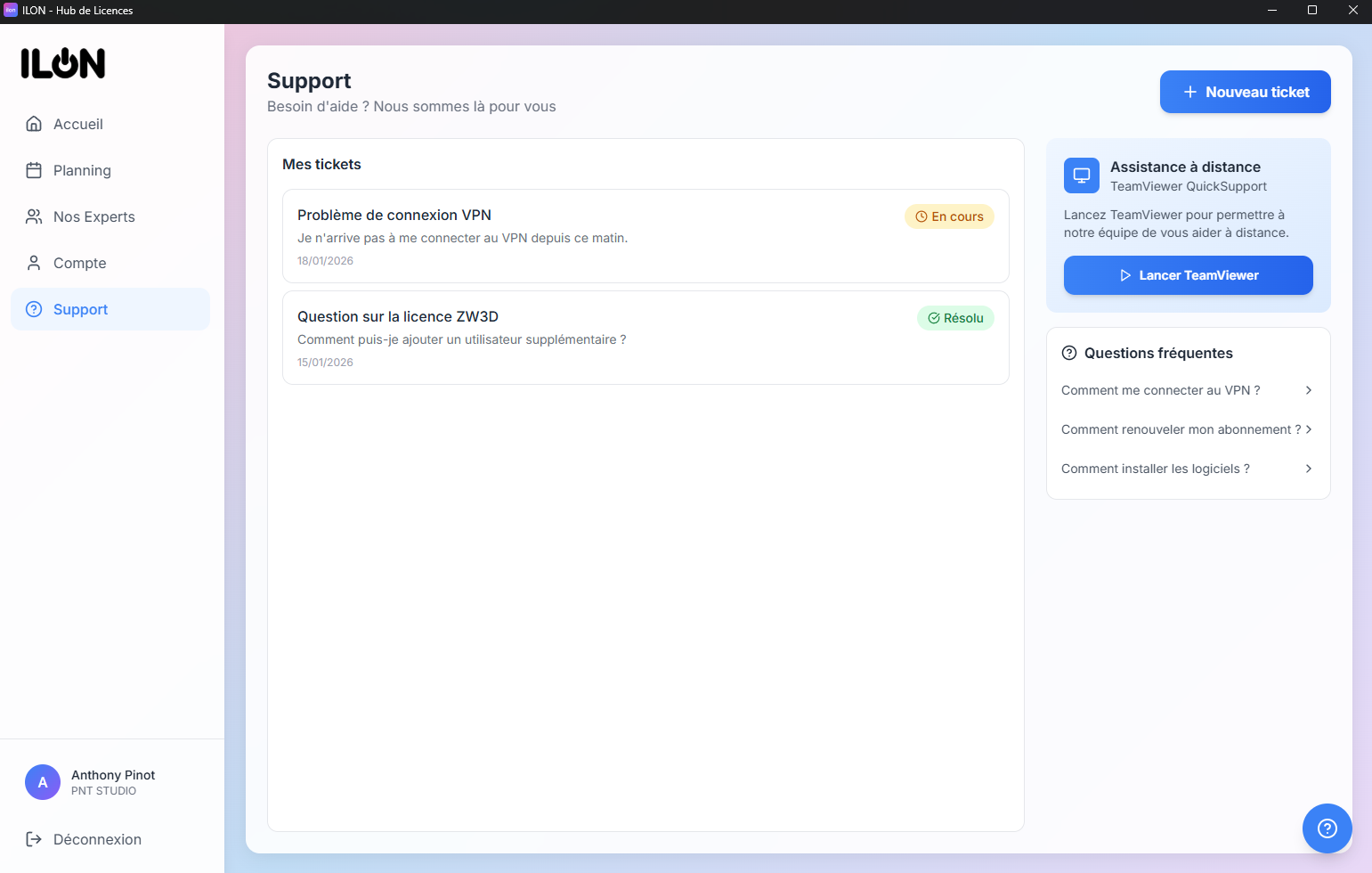Click the ILON logo in sidebar
Viewport: 1372px width, 873px height.
click(x=63, y=63)
